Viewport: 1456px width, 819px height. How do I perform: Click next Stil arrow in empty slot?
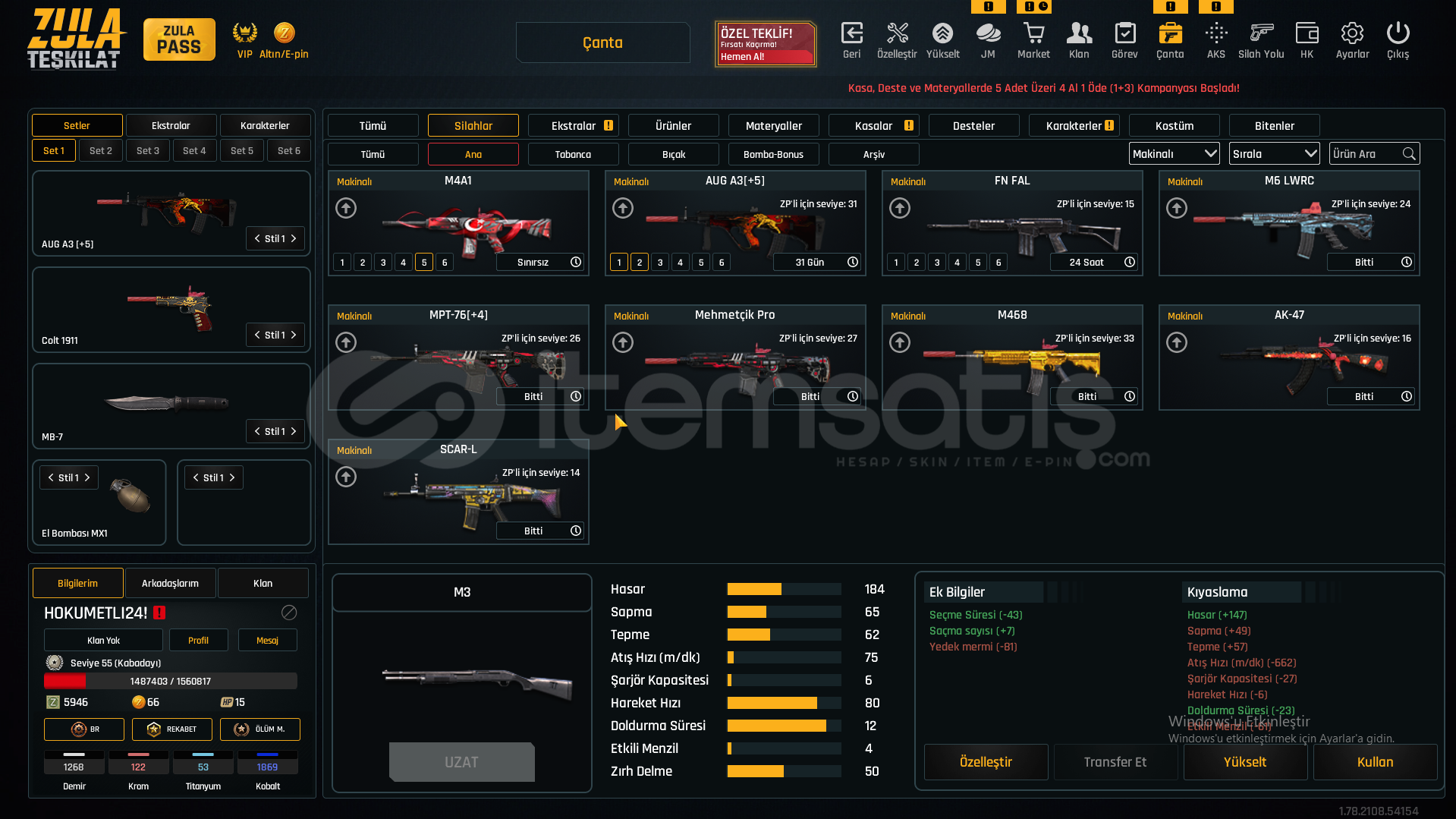click(x=232, y=478)
